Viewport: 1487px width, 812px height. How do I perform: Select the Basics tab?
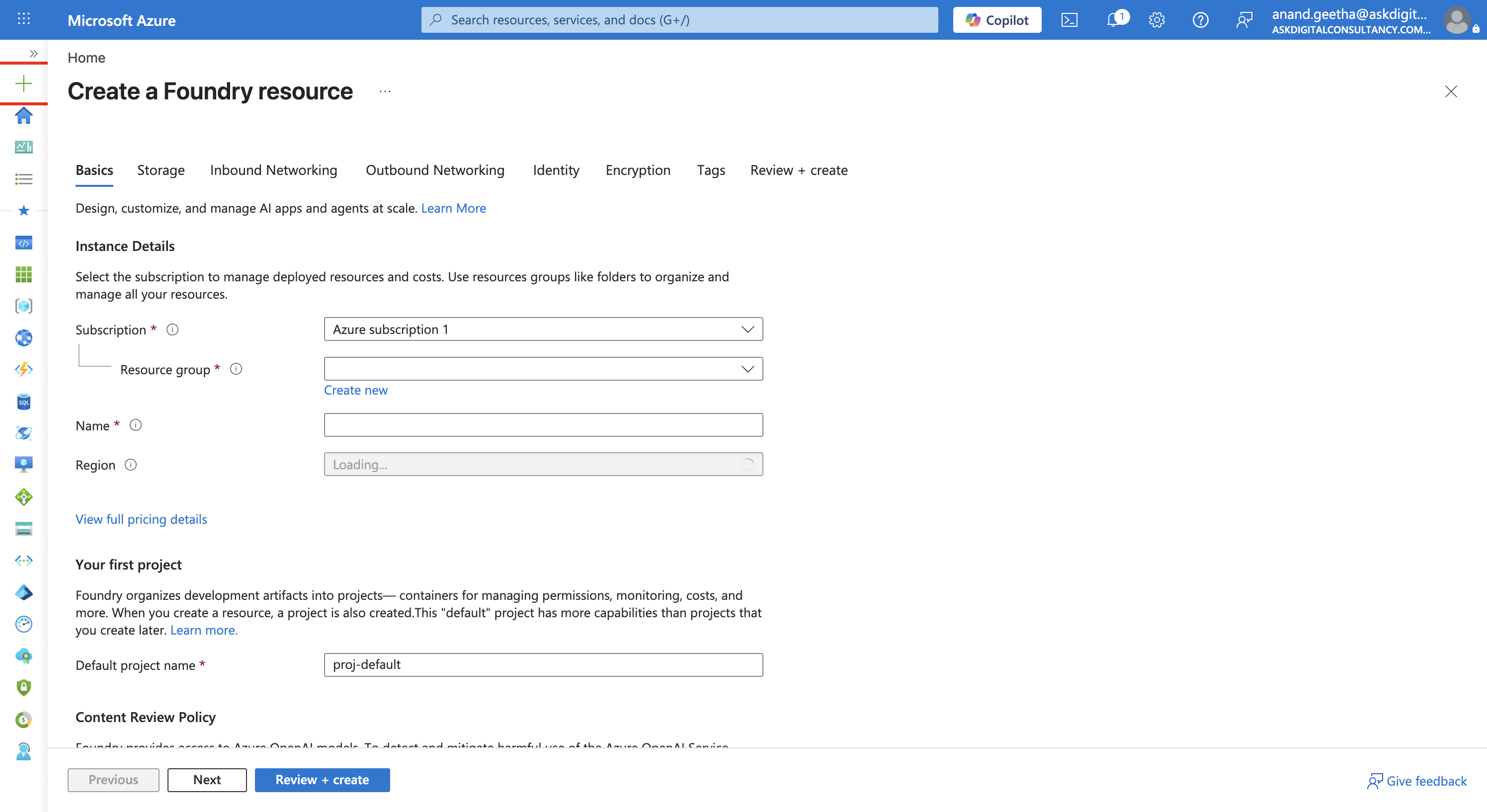point(94,170)
